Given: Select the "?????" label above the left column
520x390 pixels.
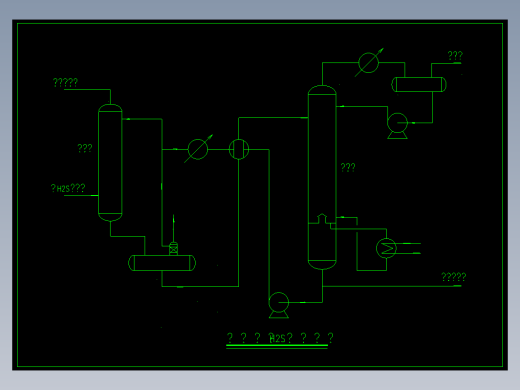Looking at the screenshot, I should point(65,82).
